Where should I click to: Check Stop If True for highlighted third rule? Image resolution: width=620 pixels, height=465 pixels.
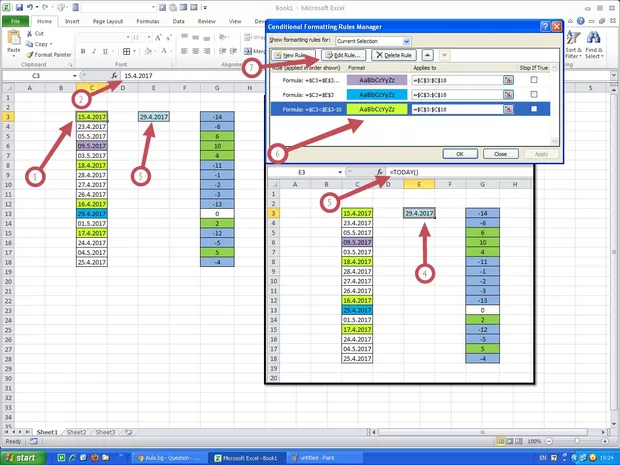pos(534,109)
